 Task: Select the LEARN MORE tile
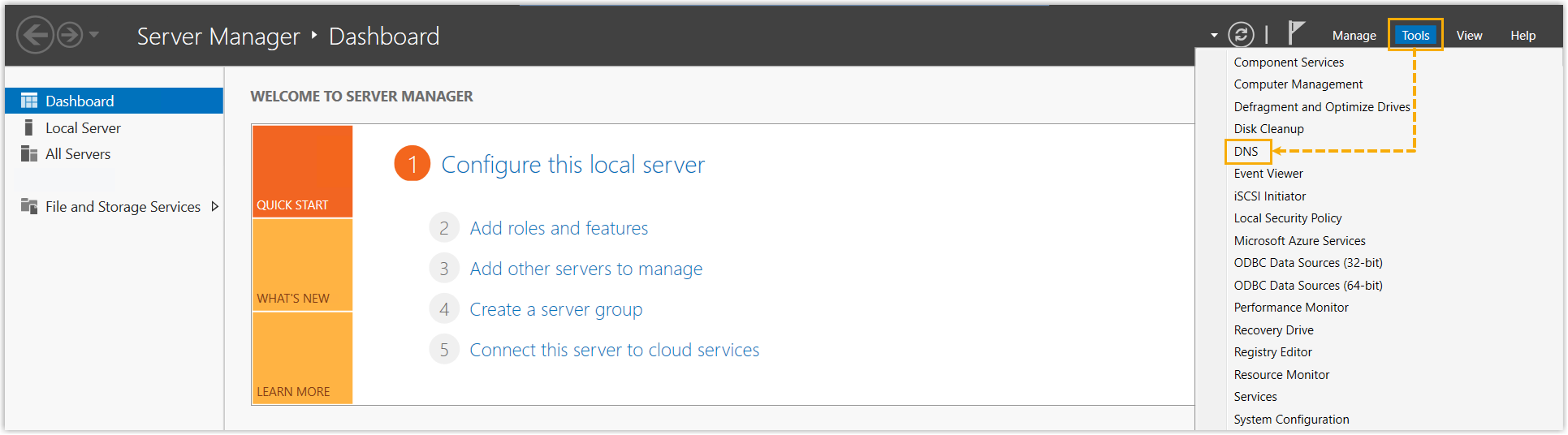click(x=302, y=358)
